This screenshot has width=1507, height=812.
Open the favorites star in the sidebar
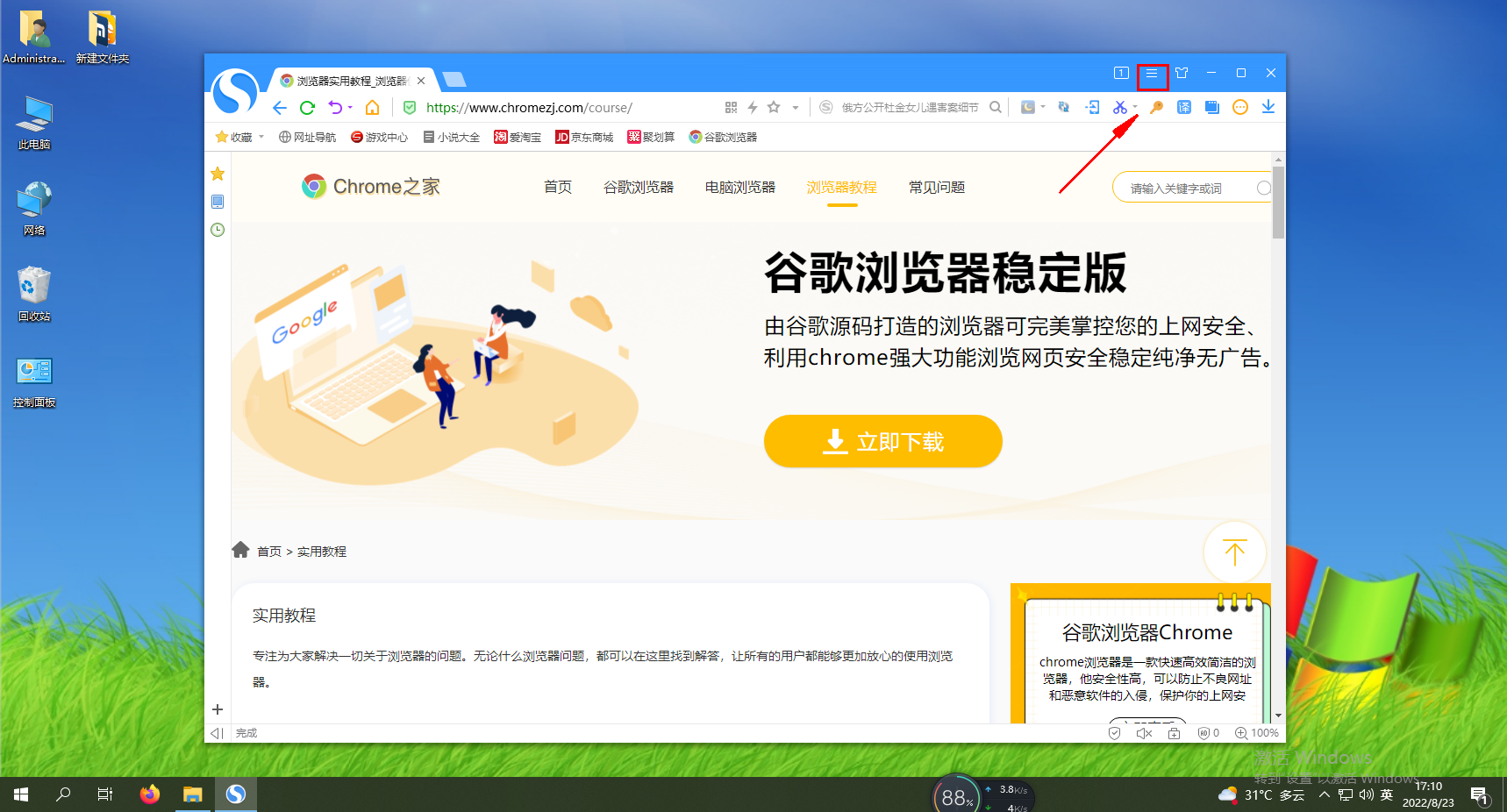click(x=218, y=174)
